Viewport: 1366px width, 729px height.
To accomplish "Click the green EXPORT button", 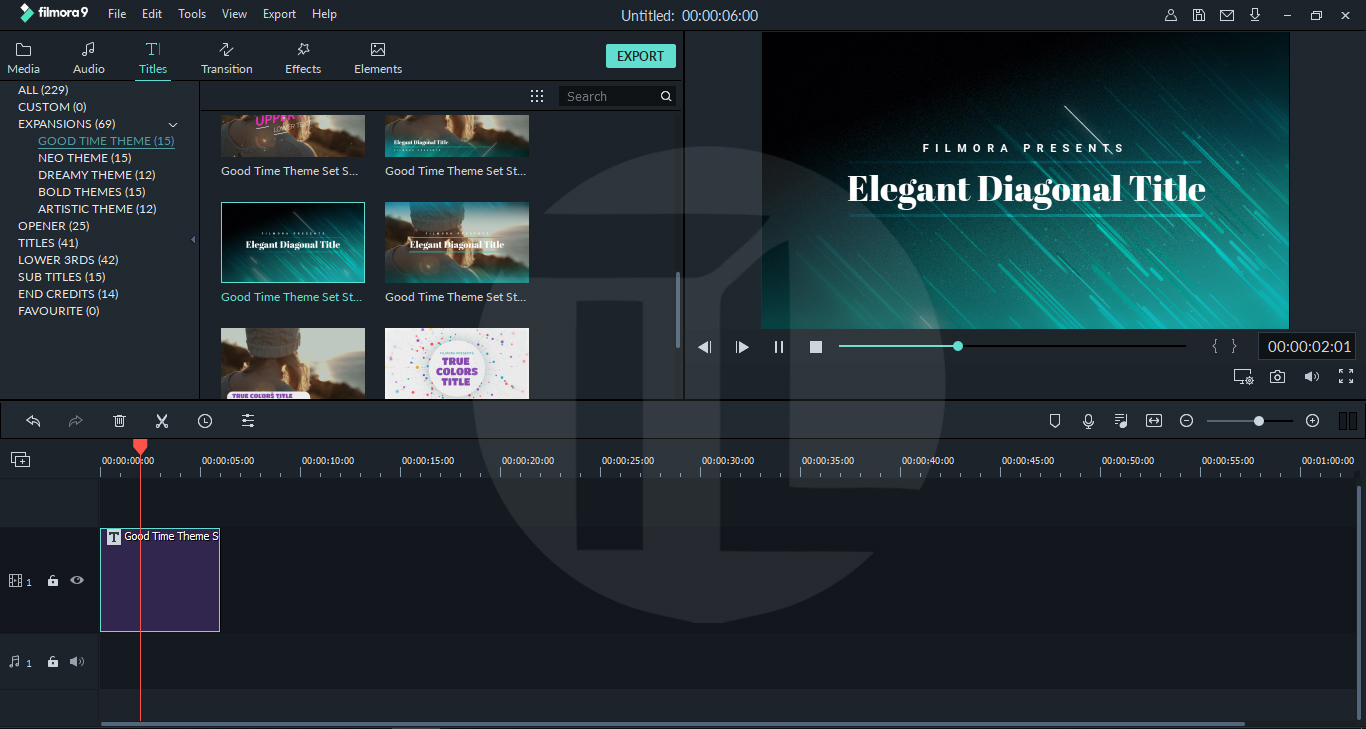I will point(641,56).
